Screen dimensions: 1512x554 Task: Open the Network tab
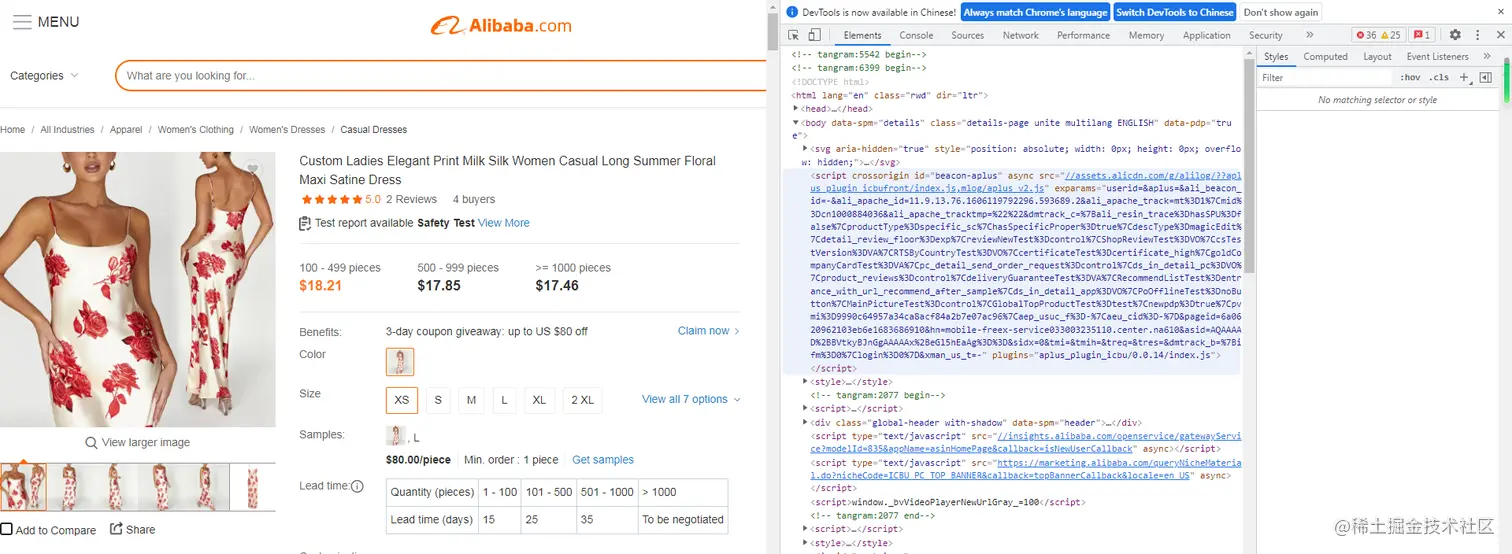tap(1020, 35)
